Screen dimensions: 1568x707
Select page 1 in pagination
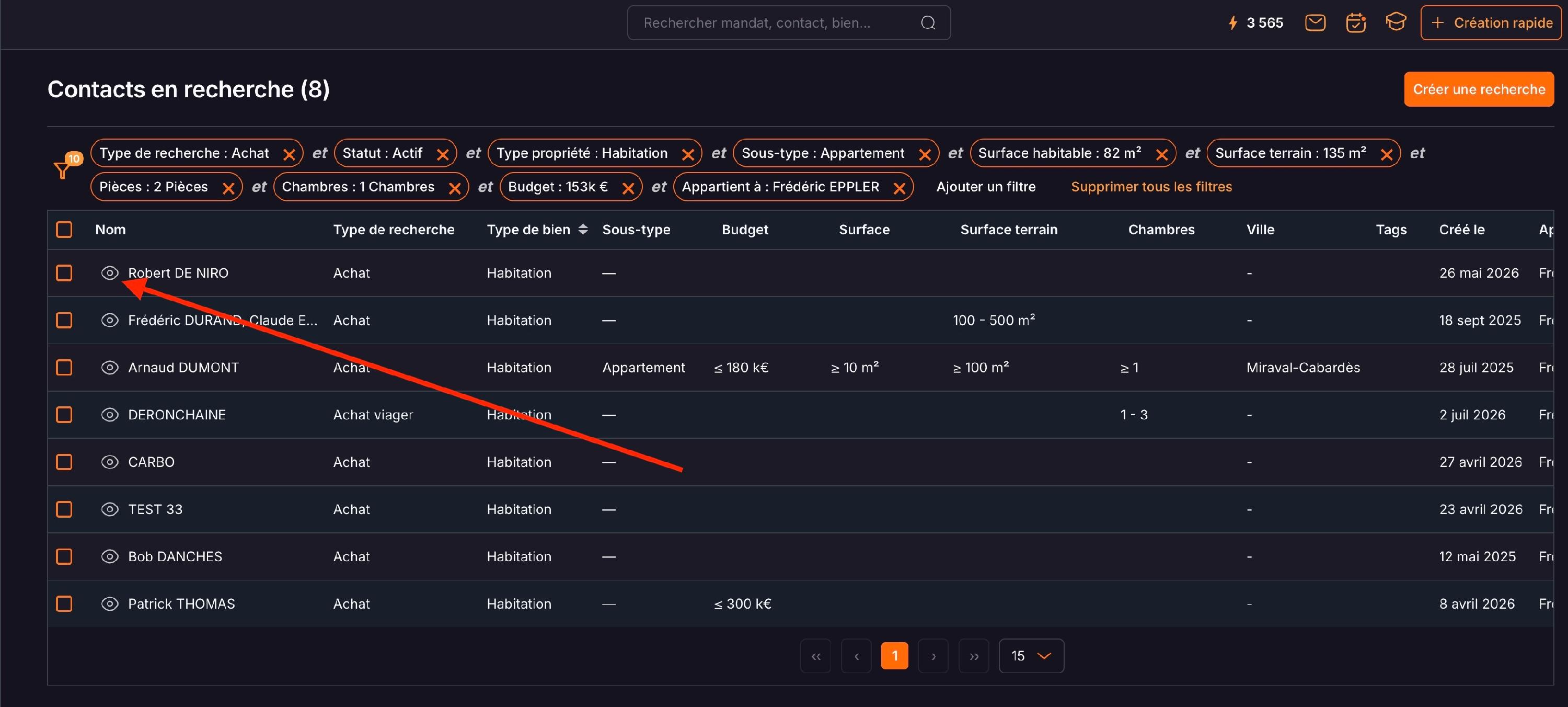point(895,656)
